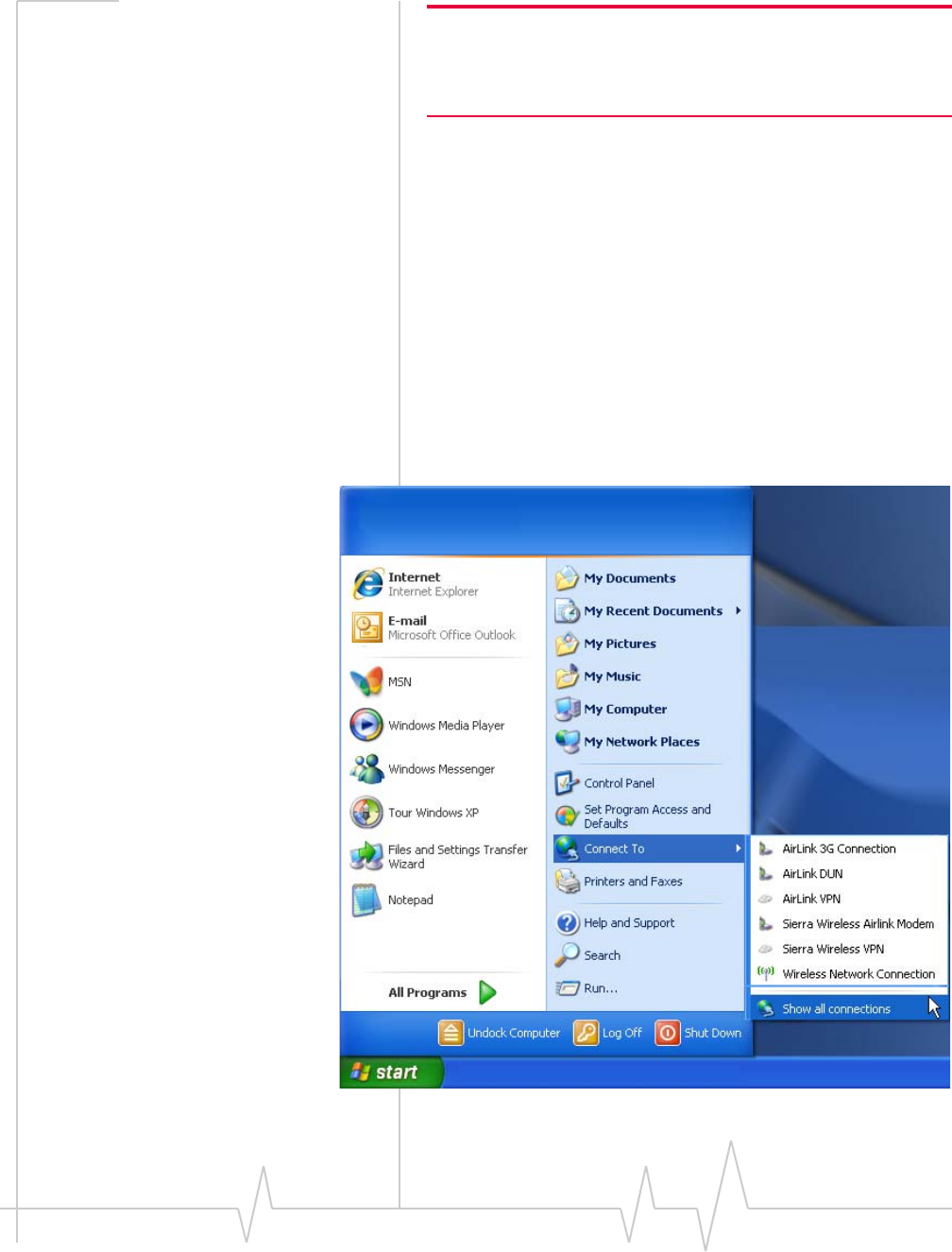Click the Run... icon
Screen dimensions: 952x1252
567,988
